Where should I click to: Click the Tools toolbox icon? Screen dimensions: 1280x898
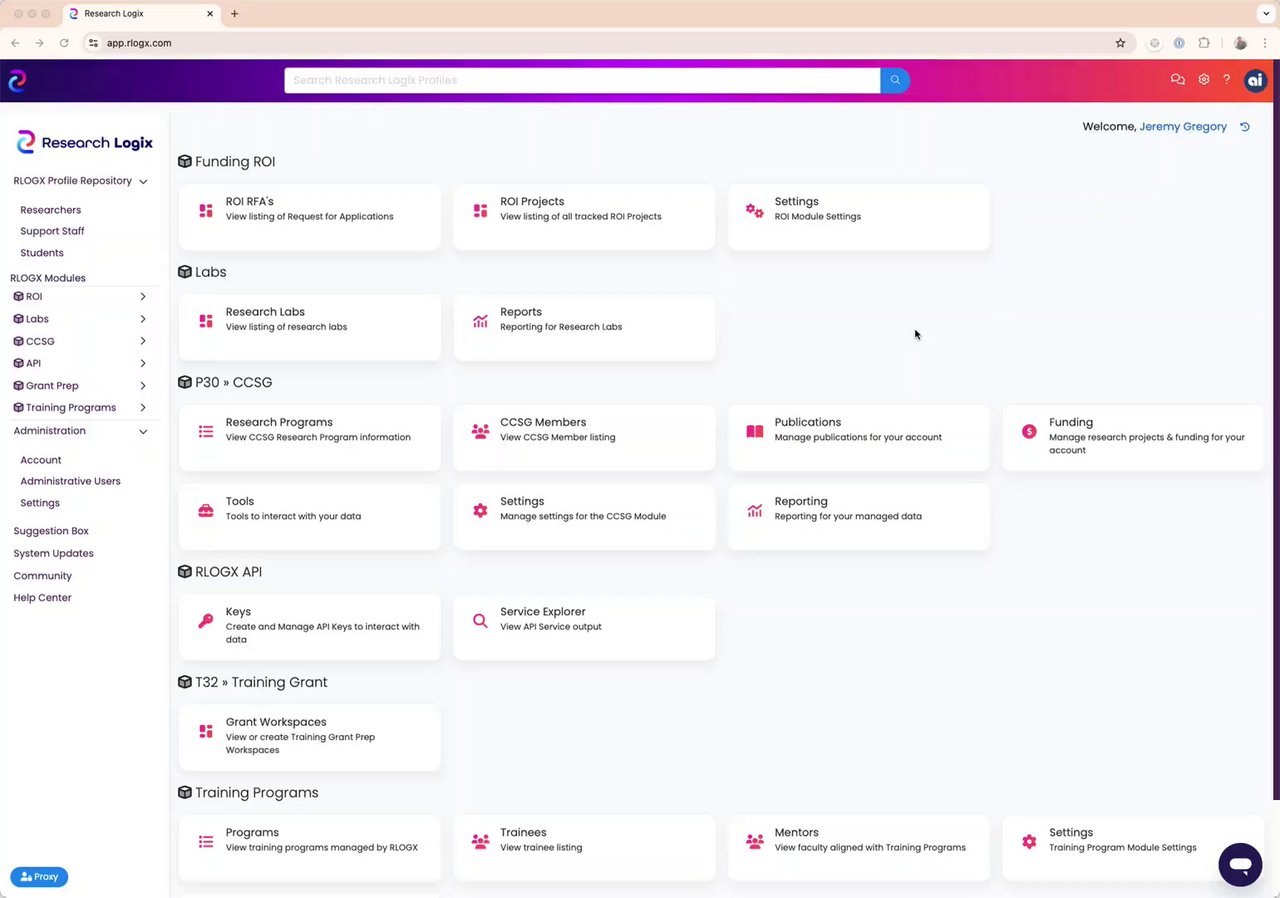[206, 511]
